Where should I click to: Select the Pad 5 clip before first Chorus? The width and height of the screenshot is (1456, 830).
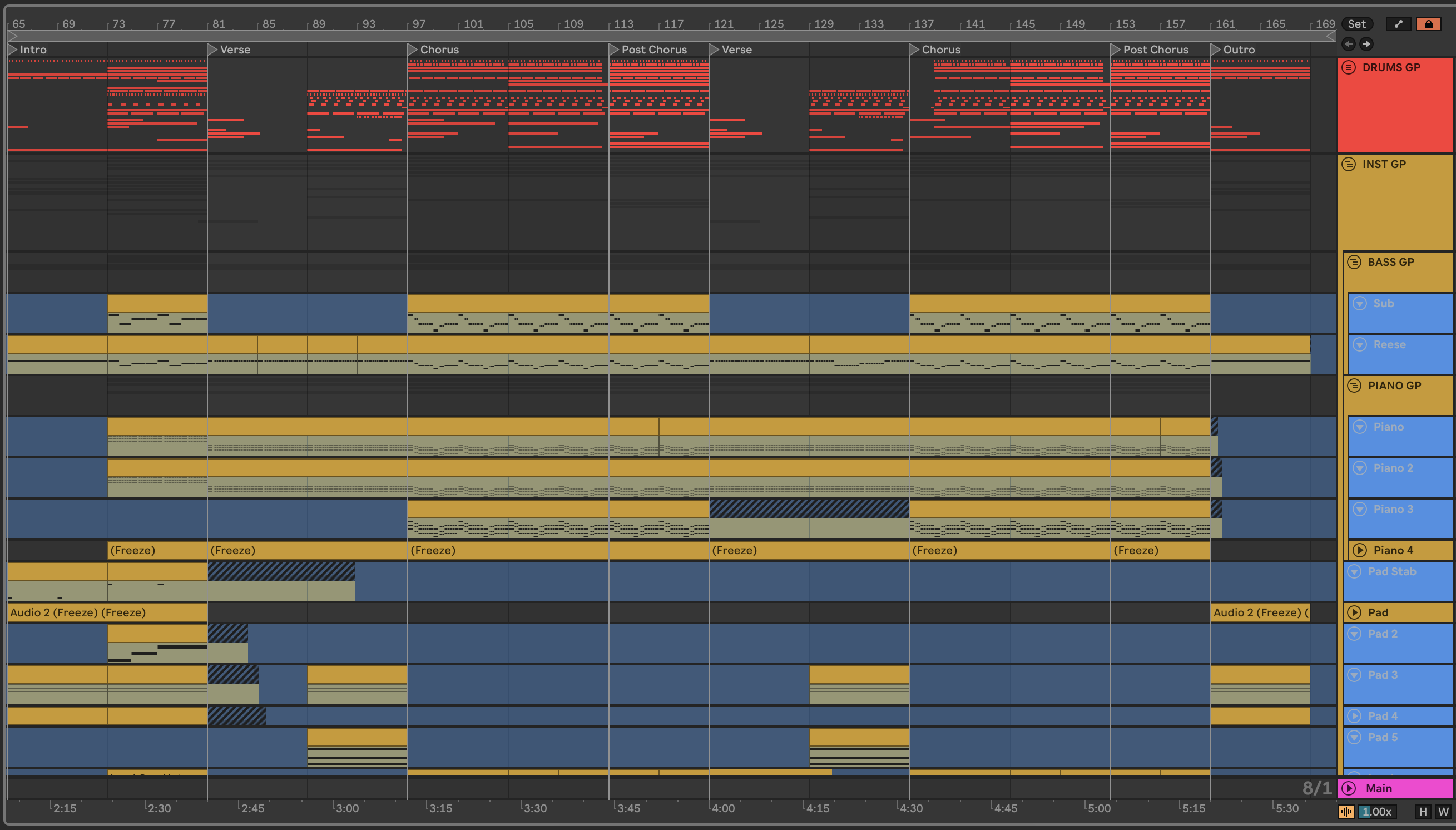(357, 747)
